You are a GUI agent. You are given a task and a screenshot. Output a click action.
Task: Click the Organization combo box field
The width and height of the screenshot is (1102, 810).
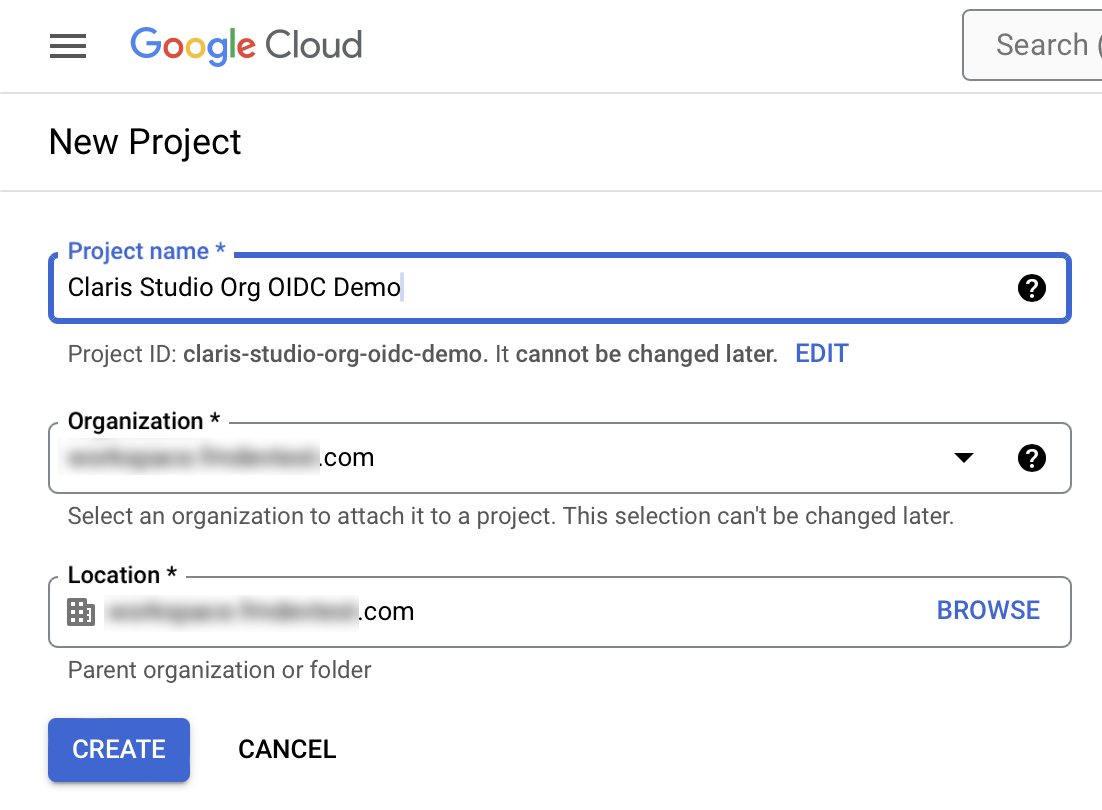pyautogui.click(x=500, y=457)
